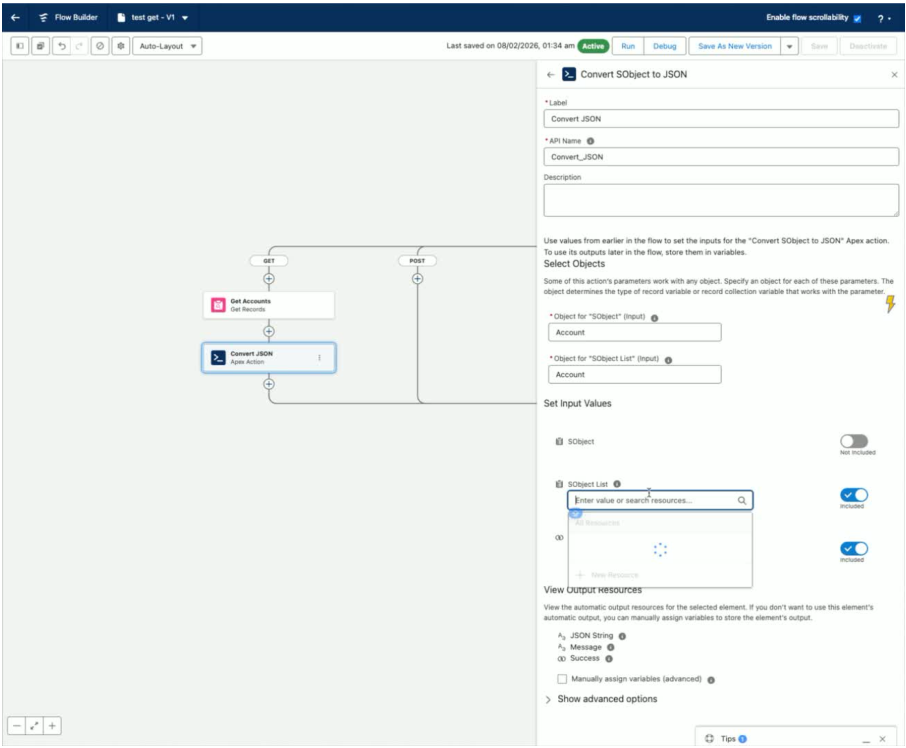Viewport: 906px width, 748px height.
Task: Click the Active status badge
Action: pyautogui.click(x=593, y=46)
